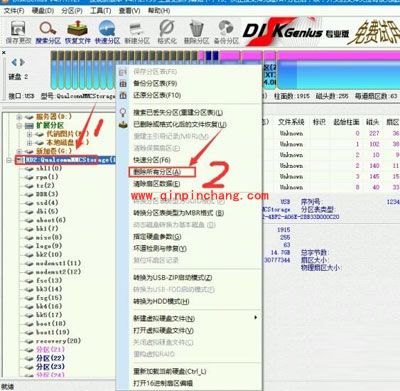Viewport: 400px width, 391px height.
Task: Select HD2:QualcommMMCStorage disk in tree
Action: (x=70, y=160)
